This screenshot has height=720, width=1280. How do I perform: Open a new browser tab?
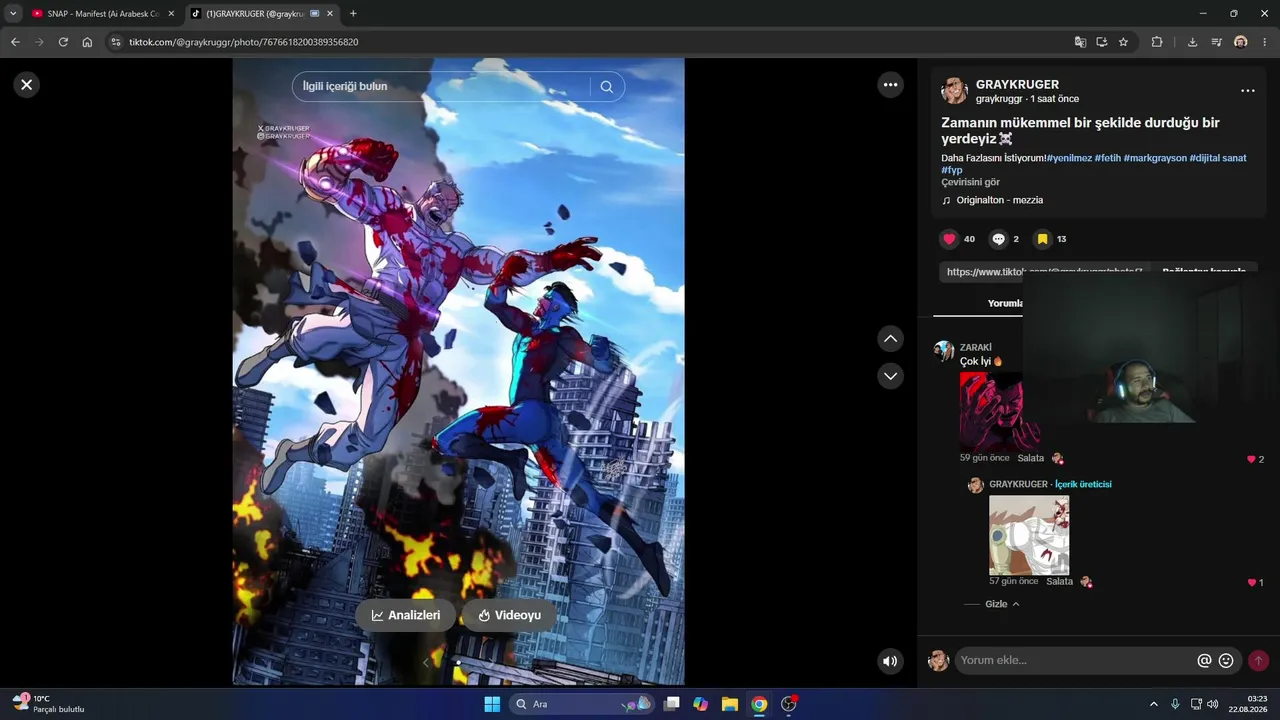[x=353, y=14]
